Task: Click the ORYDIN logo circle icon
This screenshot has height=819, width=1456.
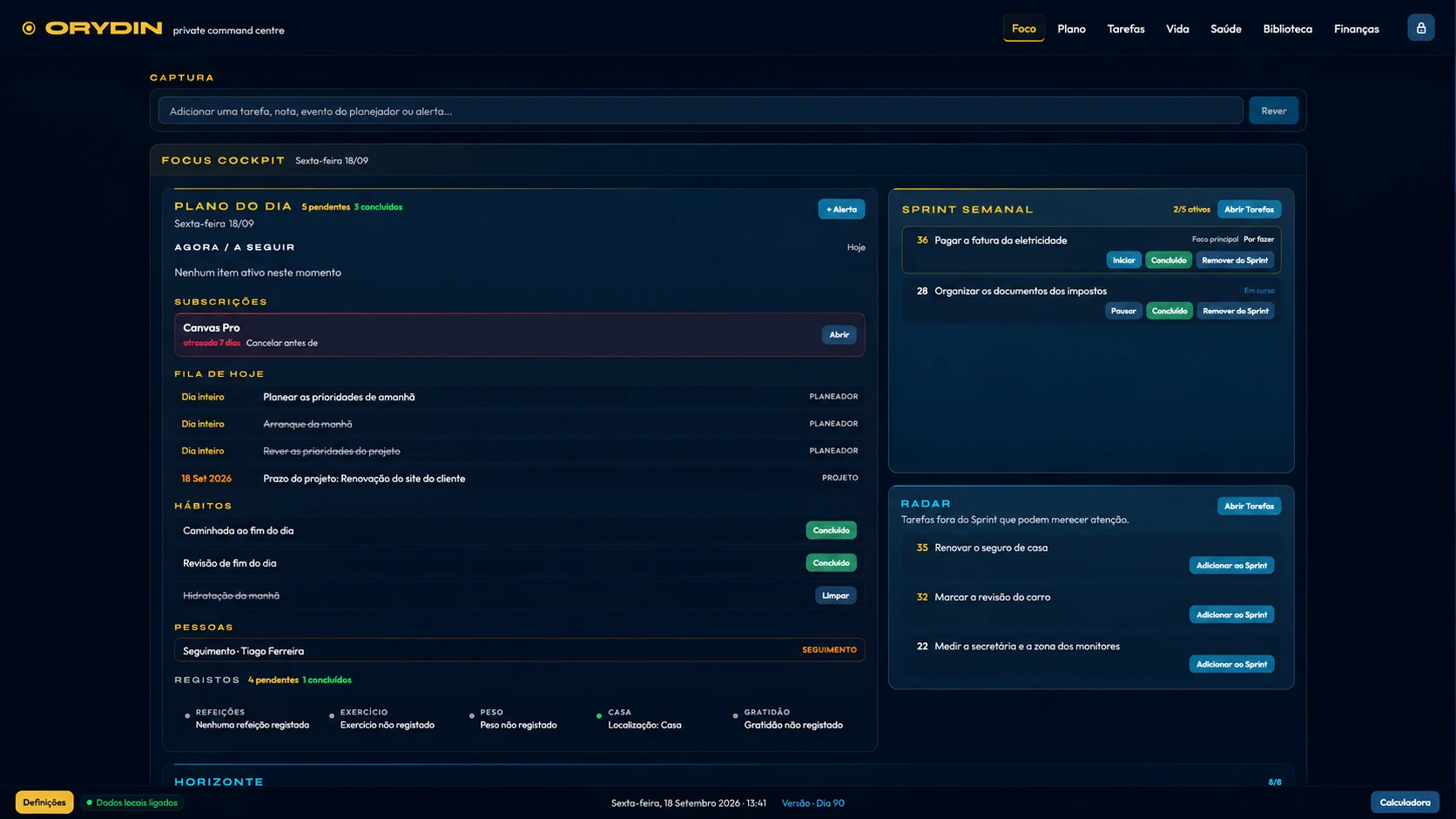Action: 29,28
